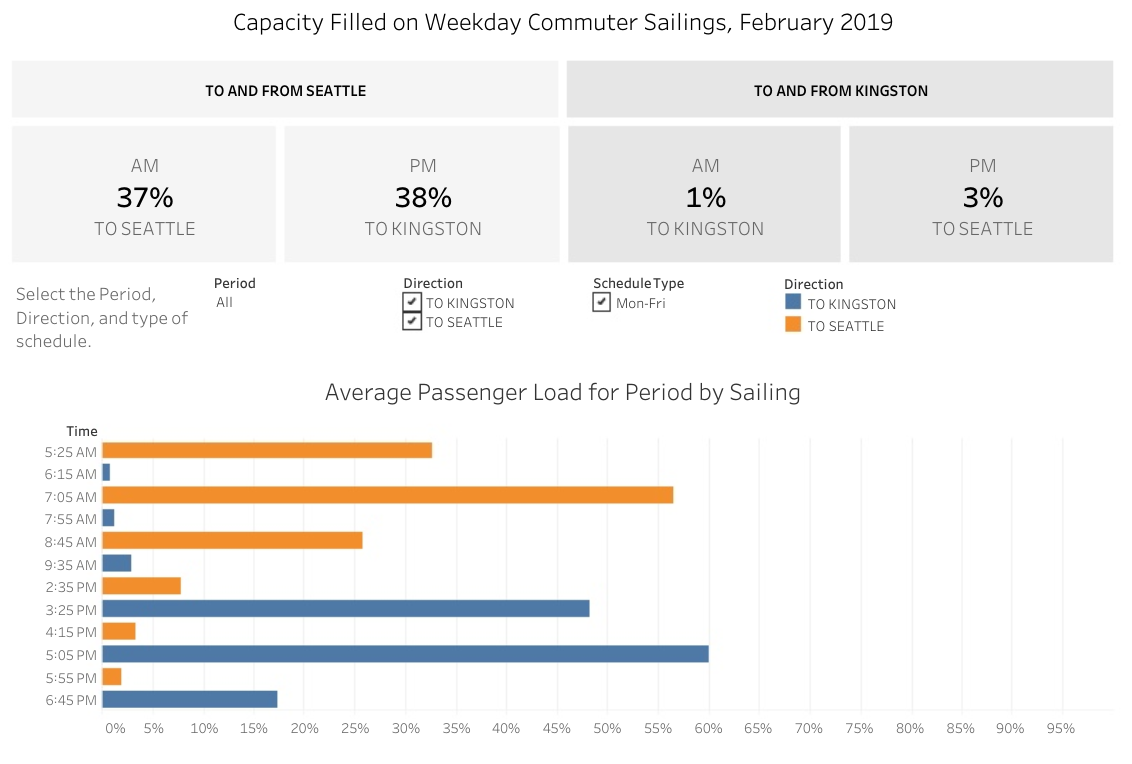
Task: Select the 7:05 AM orange bar
Action: (390, 495)
